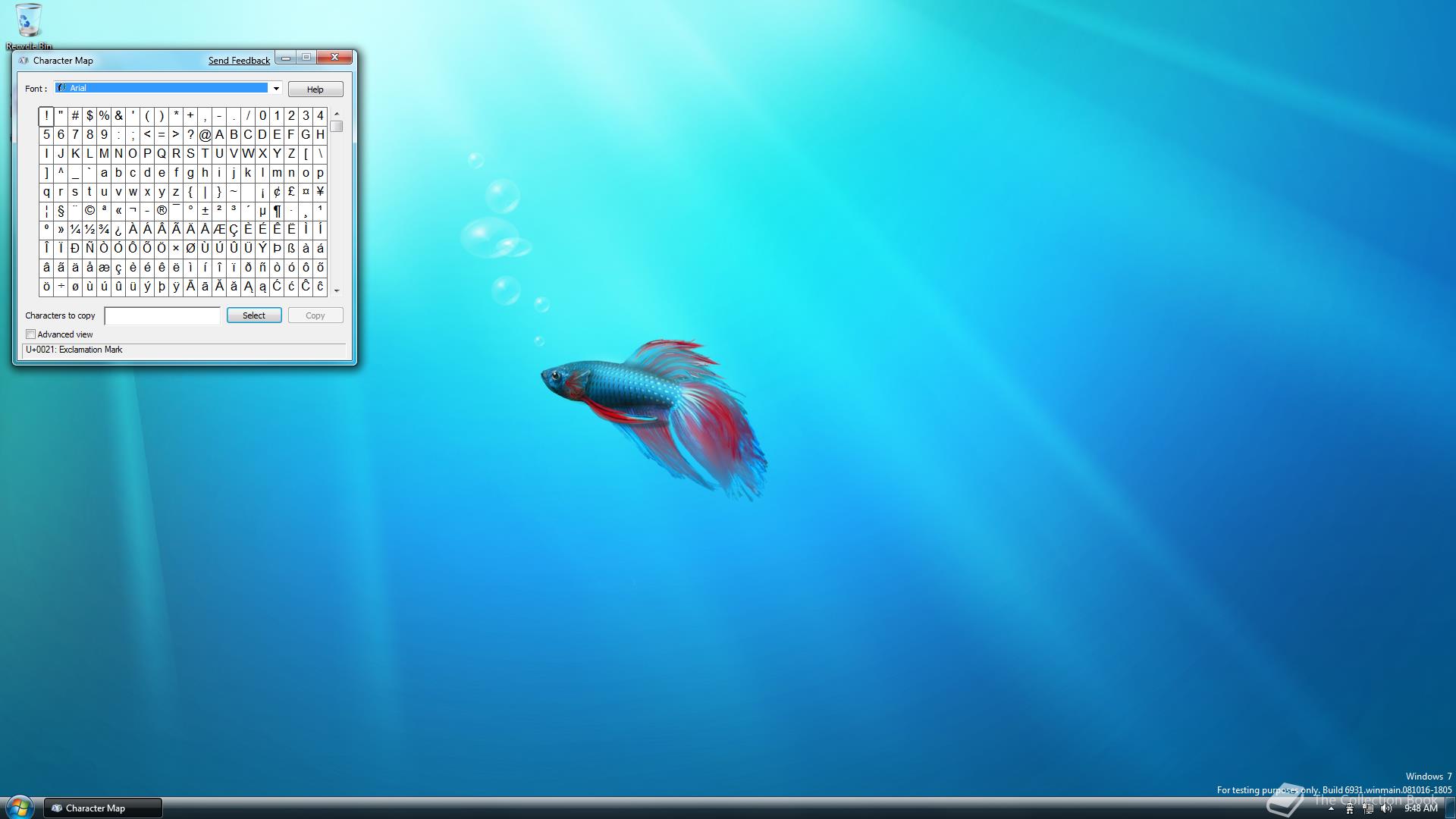Select the Æ uppercase ligature
Viewport: 1456px width, 819px height.
pos(219,230)
